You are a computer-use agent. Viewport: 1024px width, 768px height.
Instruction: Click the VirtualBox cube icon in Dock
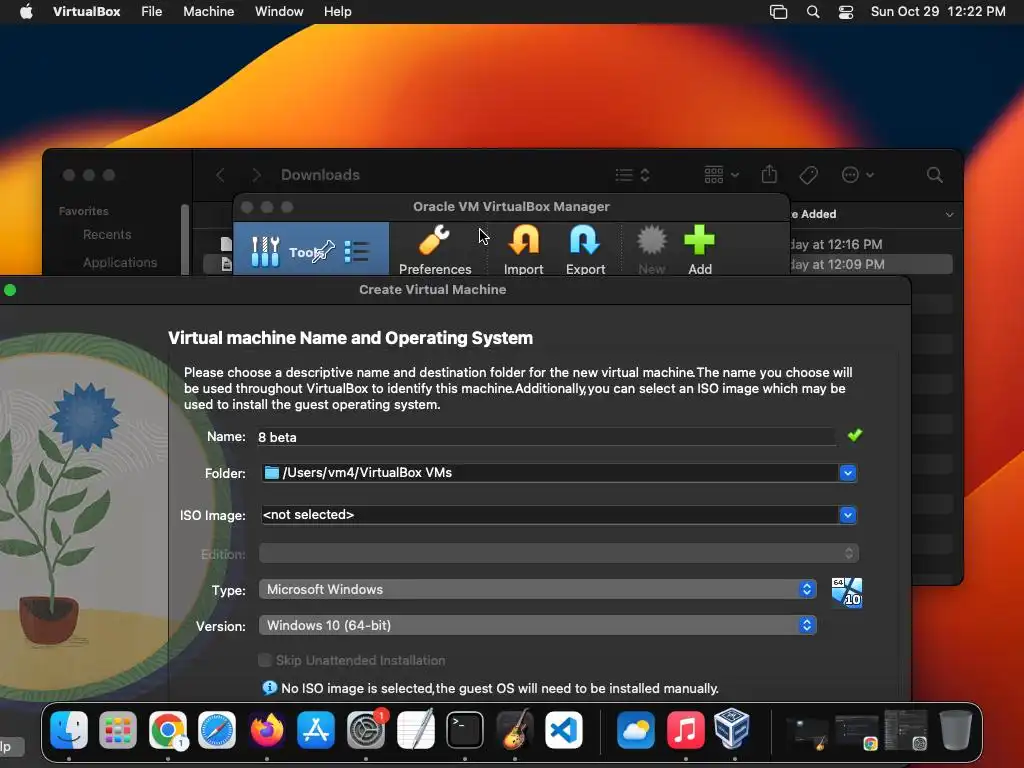click(732, 728)
